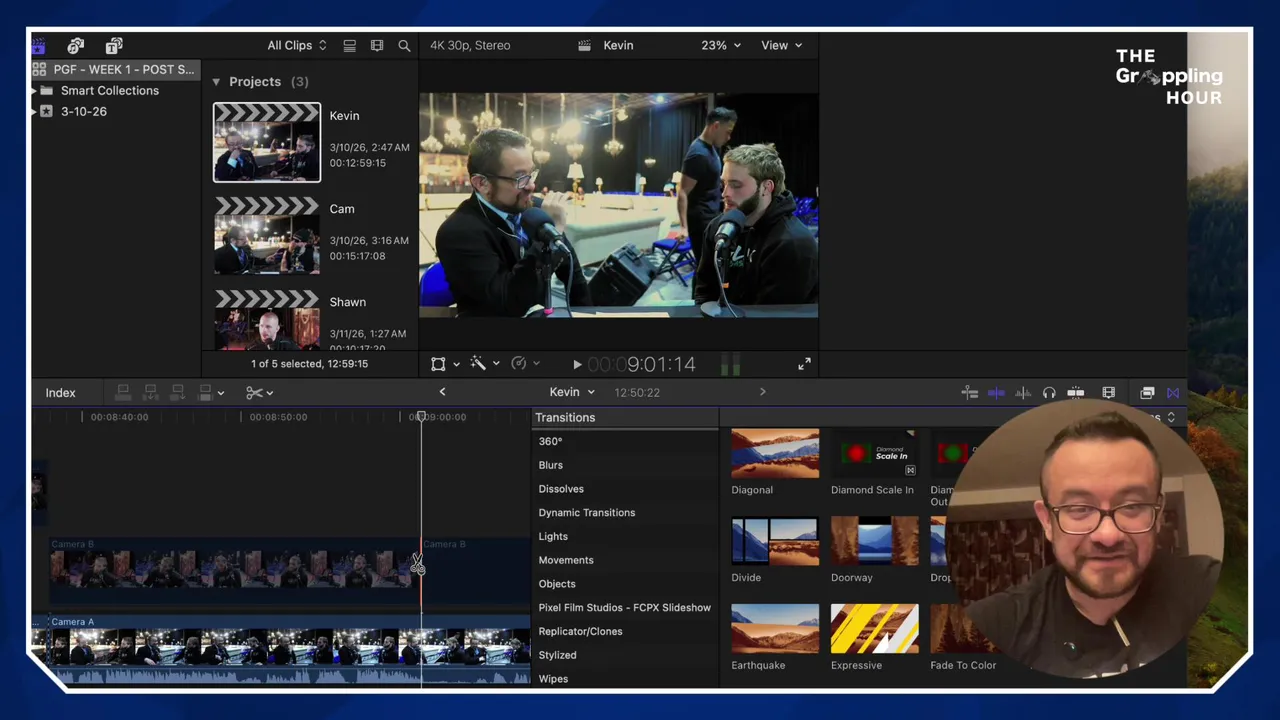The width and height of the screenshot is (1280, 720).
Task: Open the enhancements magic wand icon
Action: 478,364
